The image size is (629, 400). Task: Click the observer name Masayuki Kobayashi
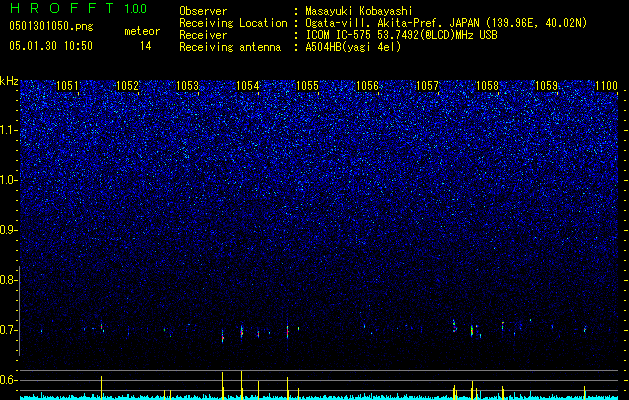pos(359,11)
